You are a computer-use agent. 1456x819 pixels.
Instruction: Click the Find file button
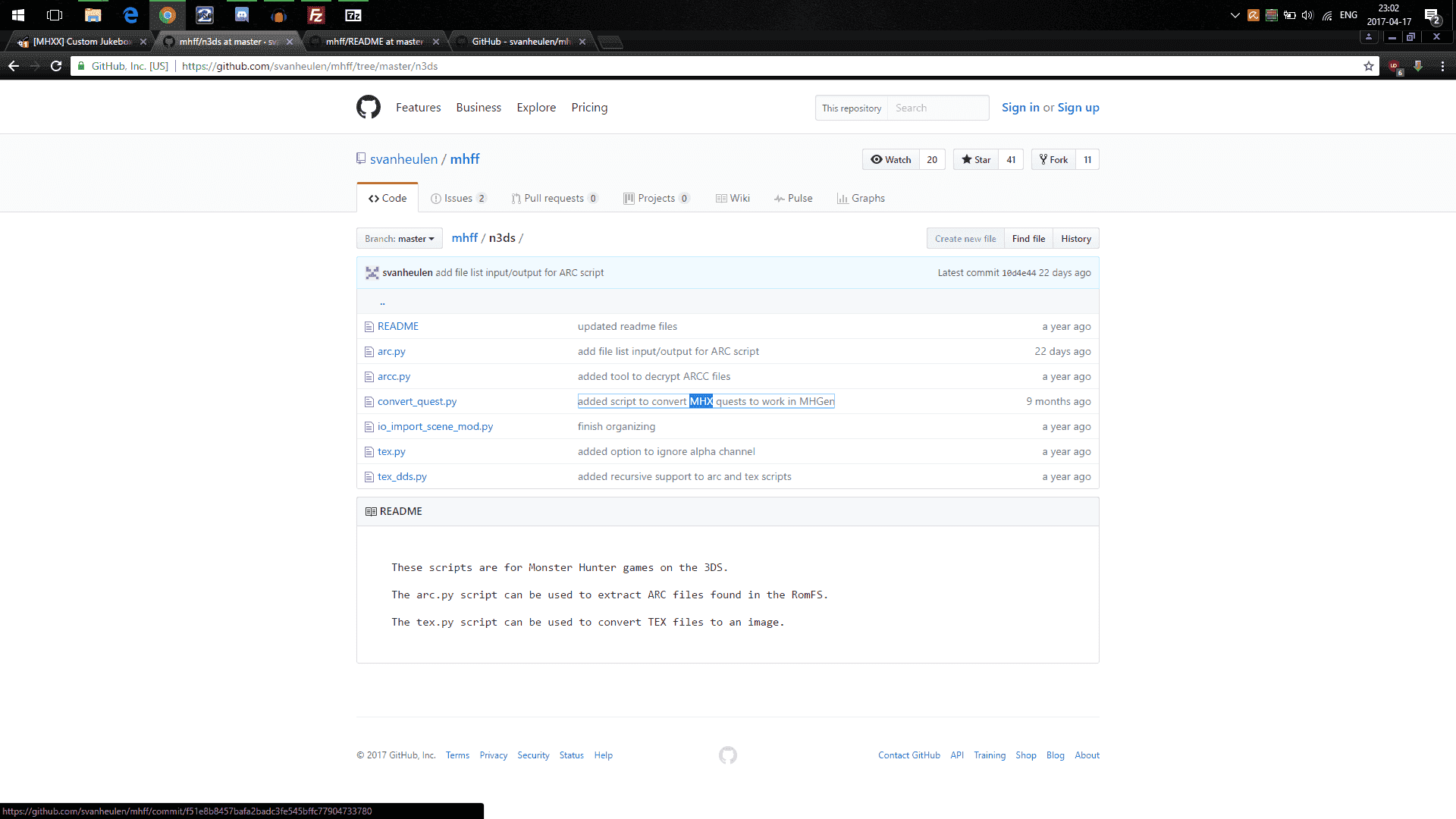tap(1028, 238)
